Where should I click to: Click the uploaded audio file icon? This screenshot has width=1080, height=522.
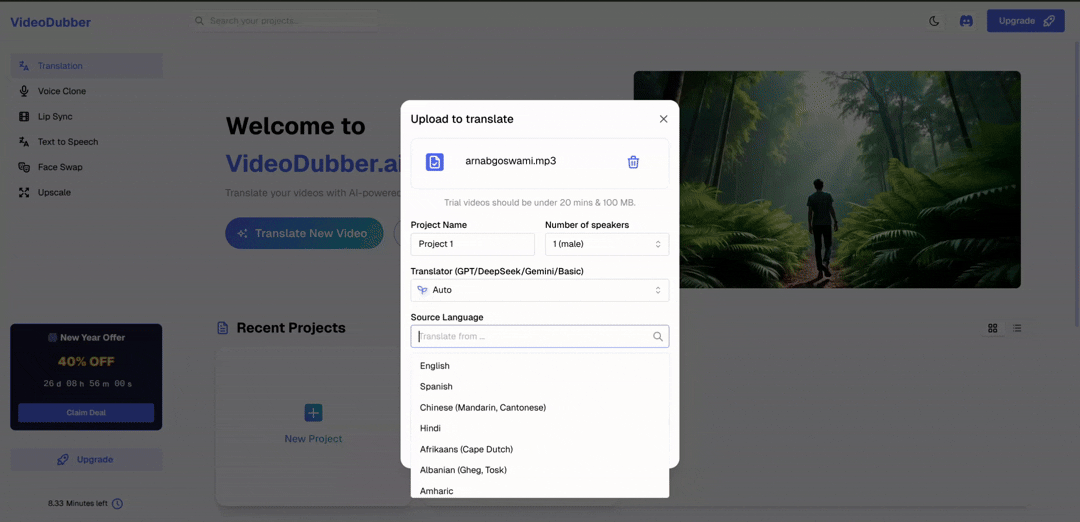click(435, 162)
